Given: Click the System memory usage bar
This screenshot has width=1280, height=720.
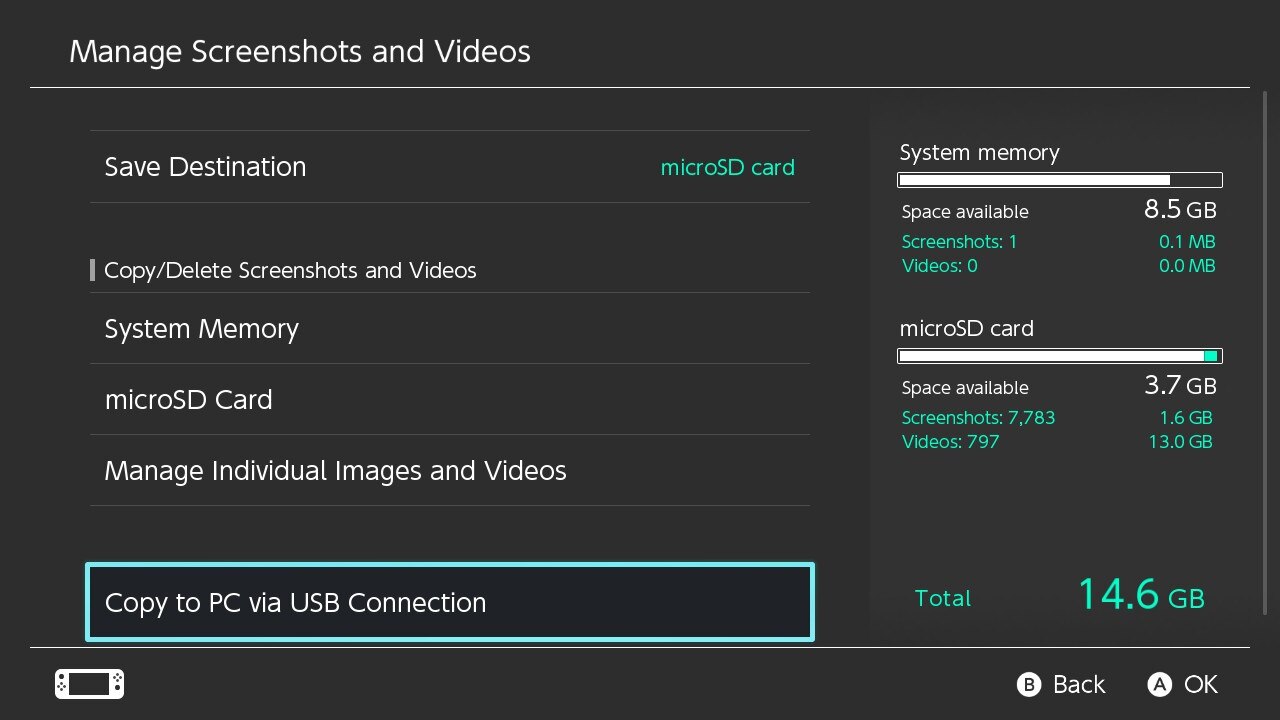Looking at the screenshot, I should click(1060, 180).
